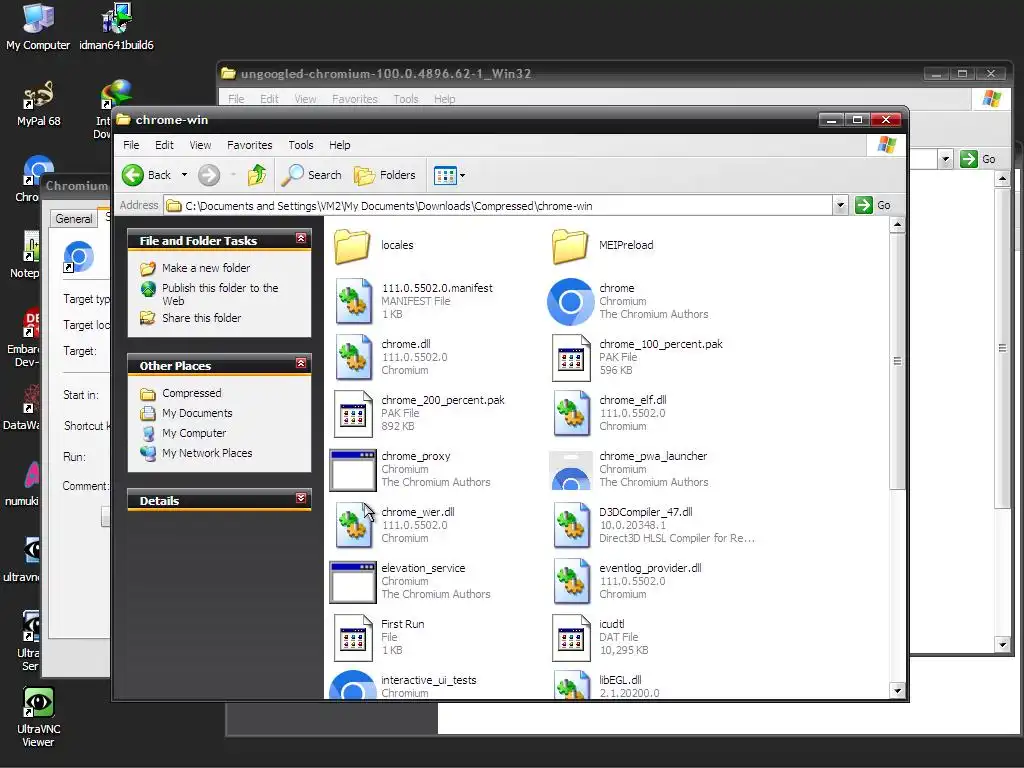
Task: Go to Compressed folder in Other Places
Action: (191, 393)
